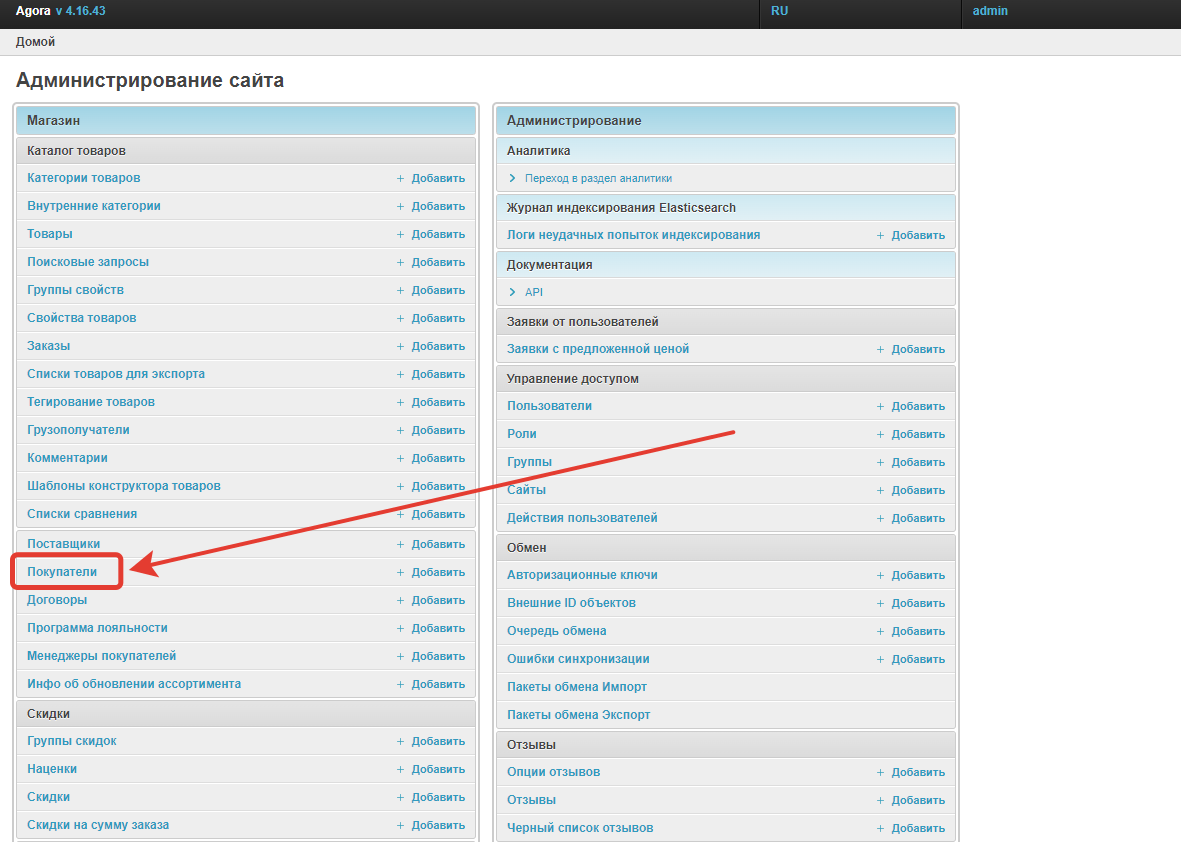Viewport: 1181px width, 842px height.
Task: Open Пакеты обмена Импорт
Action: pyautogui.click(x=577, y=687)
